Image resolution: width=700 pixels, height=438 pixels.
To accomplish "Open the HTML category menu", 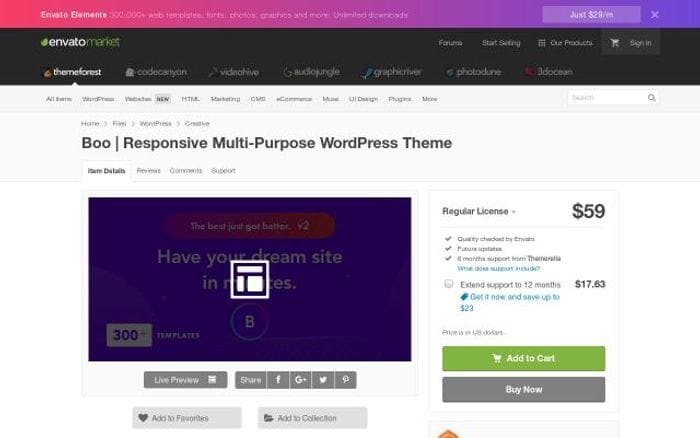I will (x=190, y=99).
